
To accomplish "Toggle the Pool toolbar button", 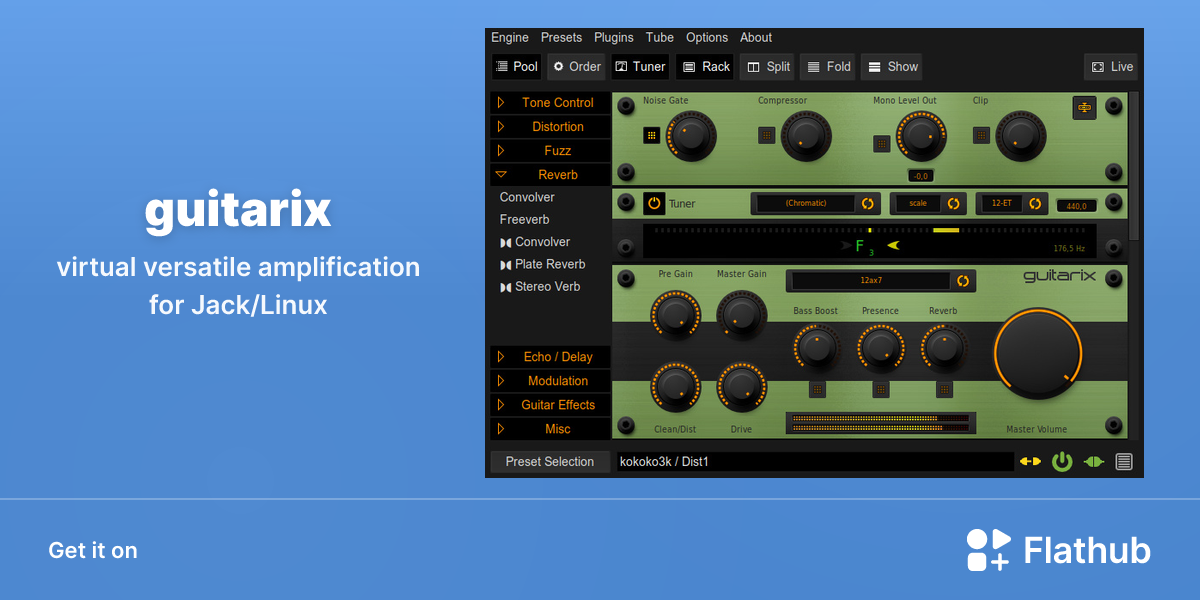I will point(517,67).
